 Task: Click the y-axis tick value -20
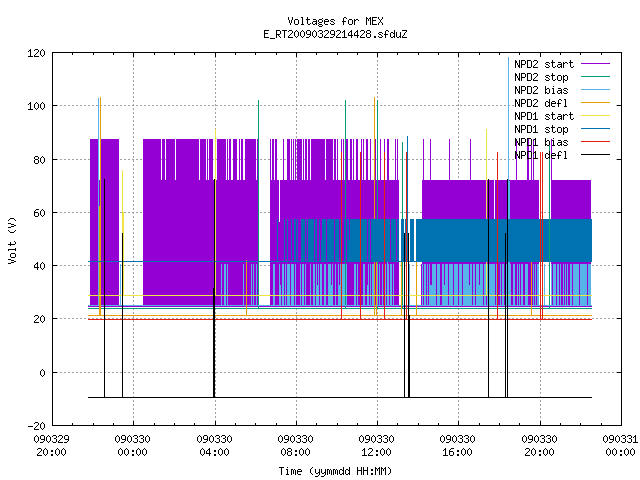point(36,426)
